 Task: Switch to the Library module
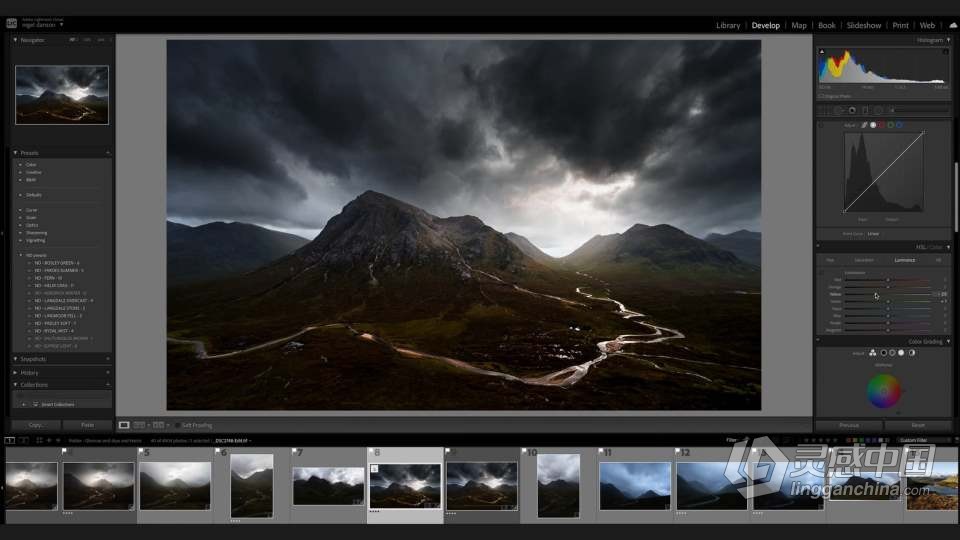point(728,25)
